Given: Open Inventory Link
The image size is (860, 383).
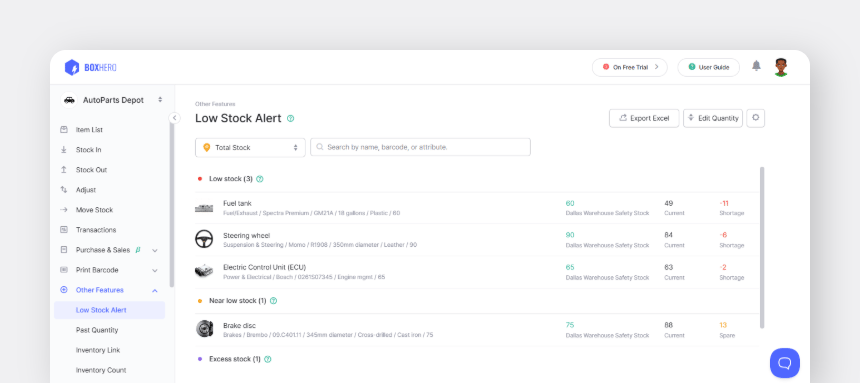Looking at the screenshot, I should click(98, 350).
